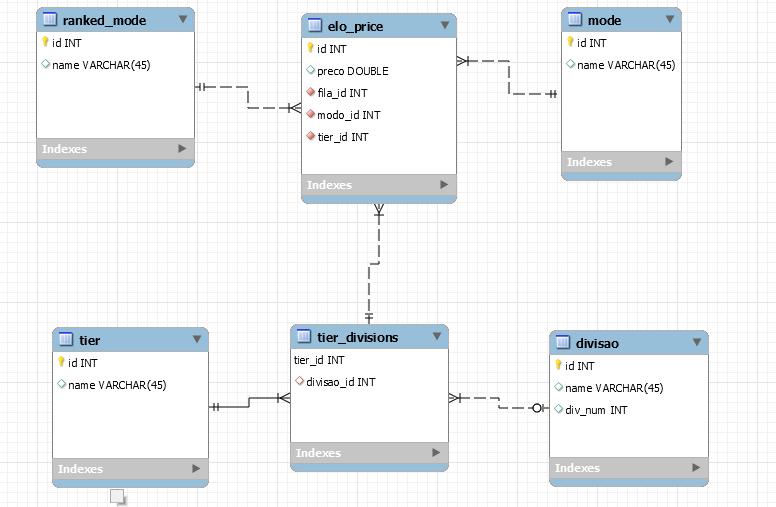This screenshot has height=507, width=776.
Task: Select the small square handle below tier table
Action: 118,497
